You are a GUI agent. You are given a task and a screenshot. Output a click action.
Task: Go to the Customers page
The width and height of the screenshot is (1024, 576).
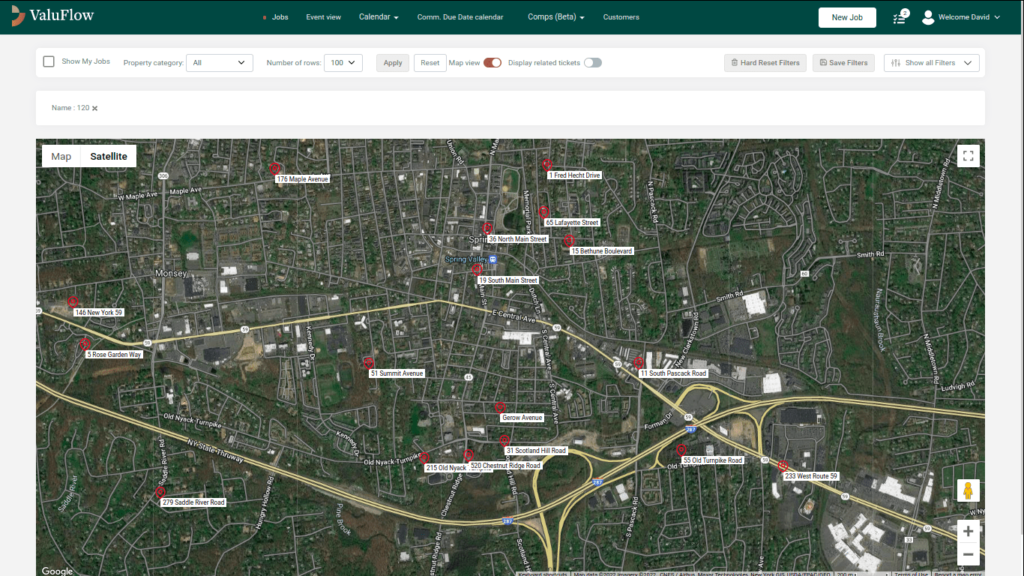point(621,17)
